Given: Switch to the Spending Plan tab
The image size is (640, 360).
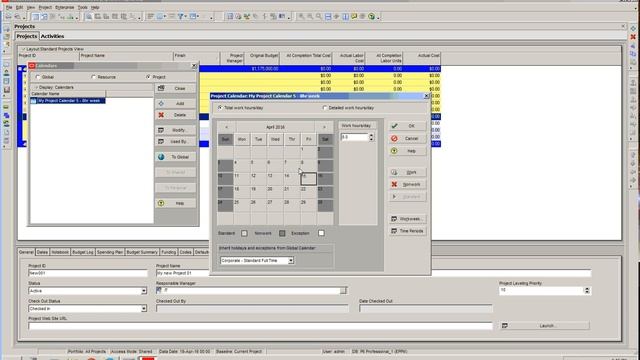Looking at the screenshot, I should [x=110, y=252].
